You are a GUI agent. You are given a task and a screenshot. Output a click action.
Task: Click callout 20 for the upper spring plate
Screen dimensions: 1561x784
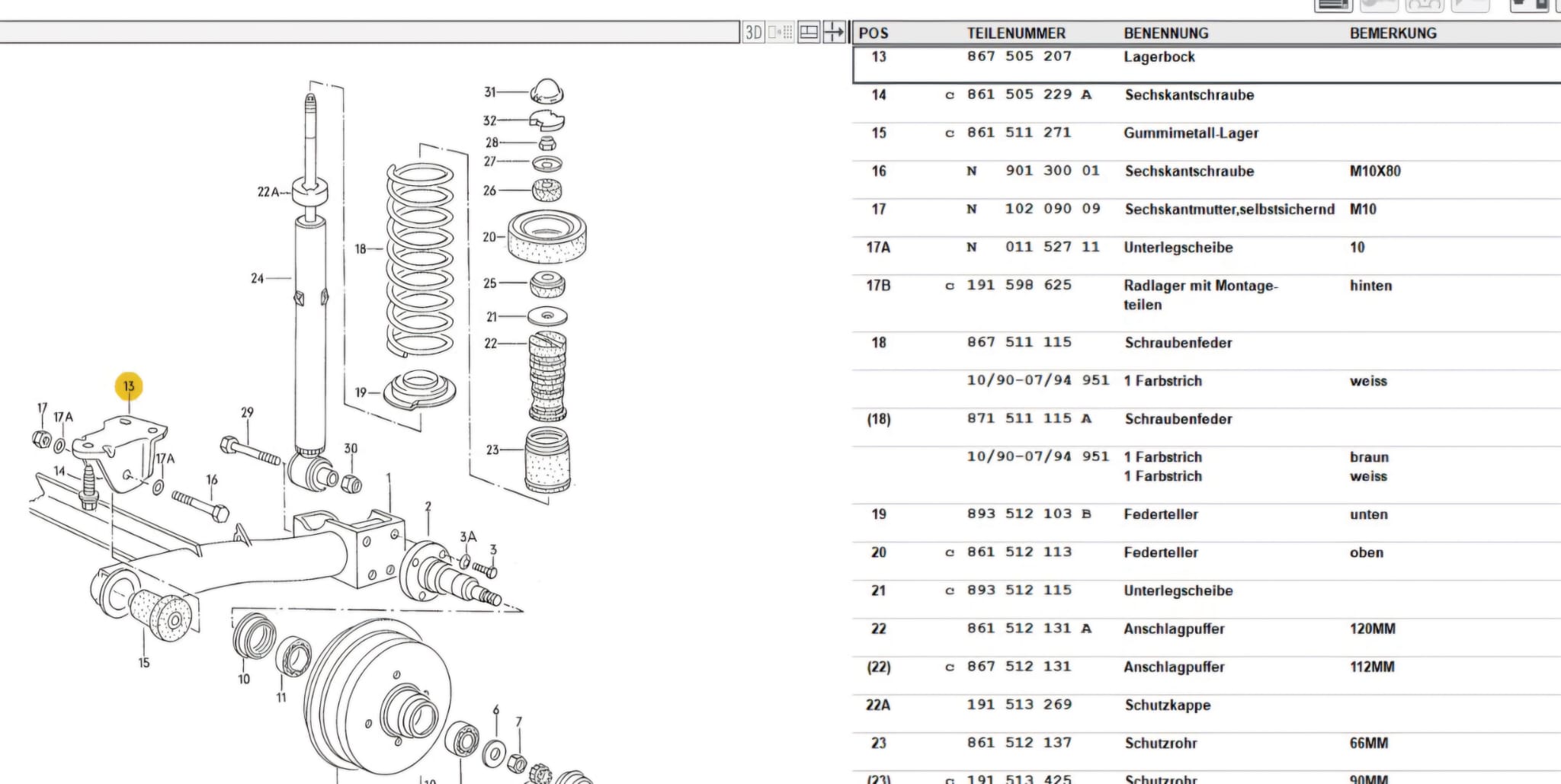click(489, 237)
